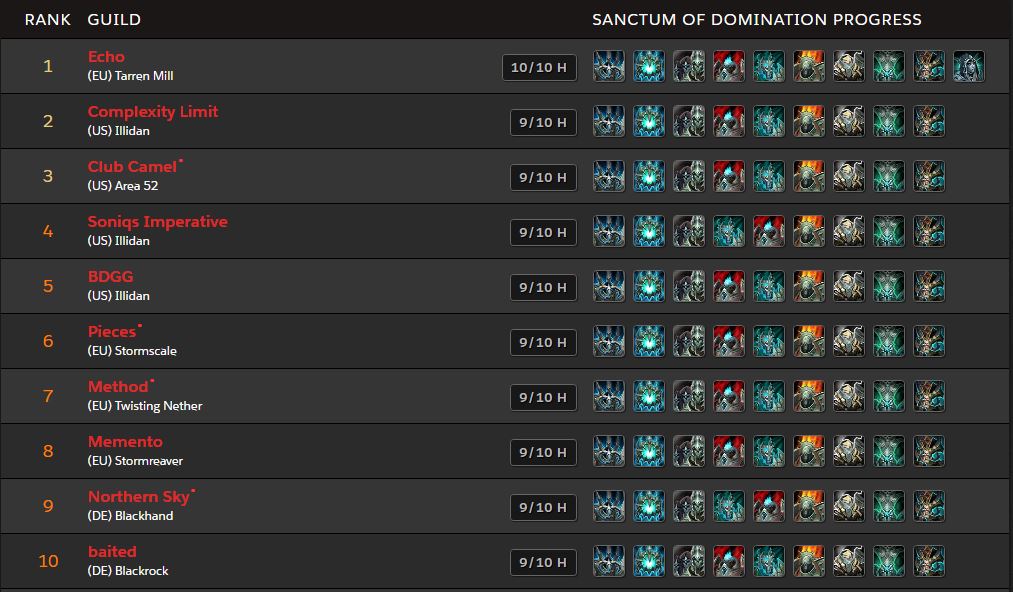Screen dimensions: 1013x592
Task: Open the Echo guild page
Action: point(106,57)
